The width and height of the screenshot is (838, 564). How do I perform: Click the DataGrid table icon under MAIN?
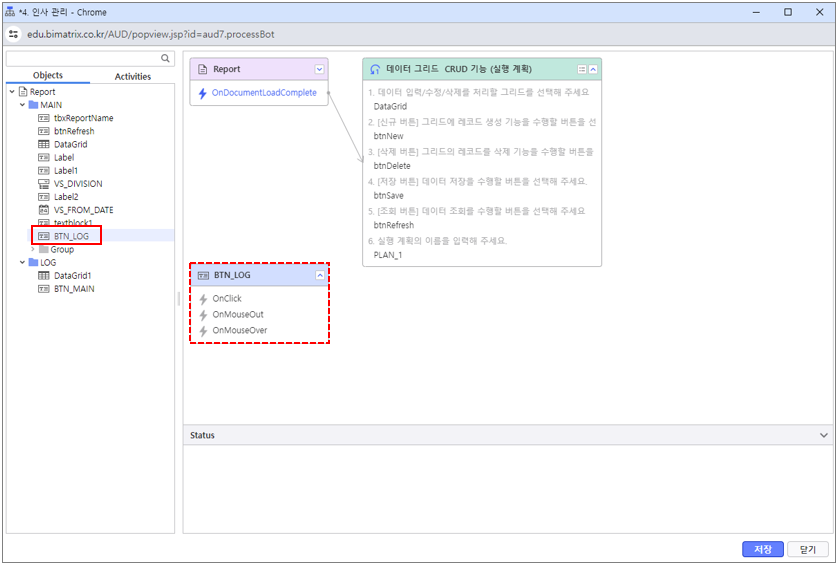pyautogui.click(x=43, y=144)
